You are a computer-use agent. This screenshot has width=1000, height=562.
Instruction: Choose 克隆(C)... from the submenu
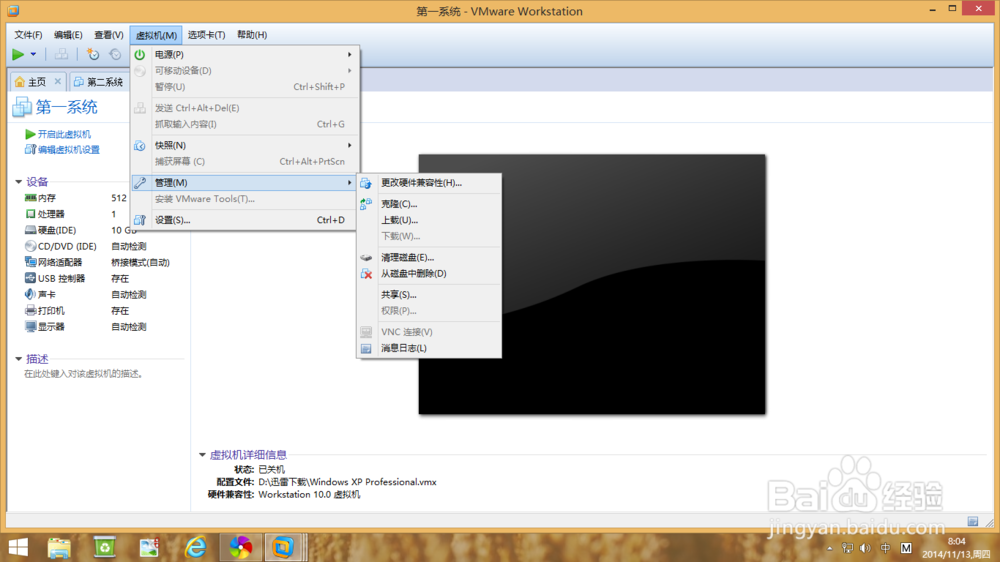pyautogui.click(x=429, y=204)
